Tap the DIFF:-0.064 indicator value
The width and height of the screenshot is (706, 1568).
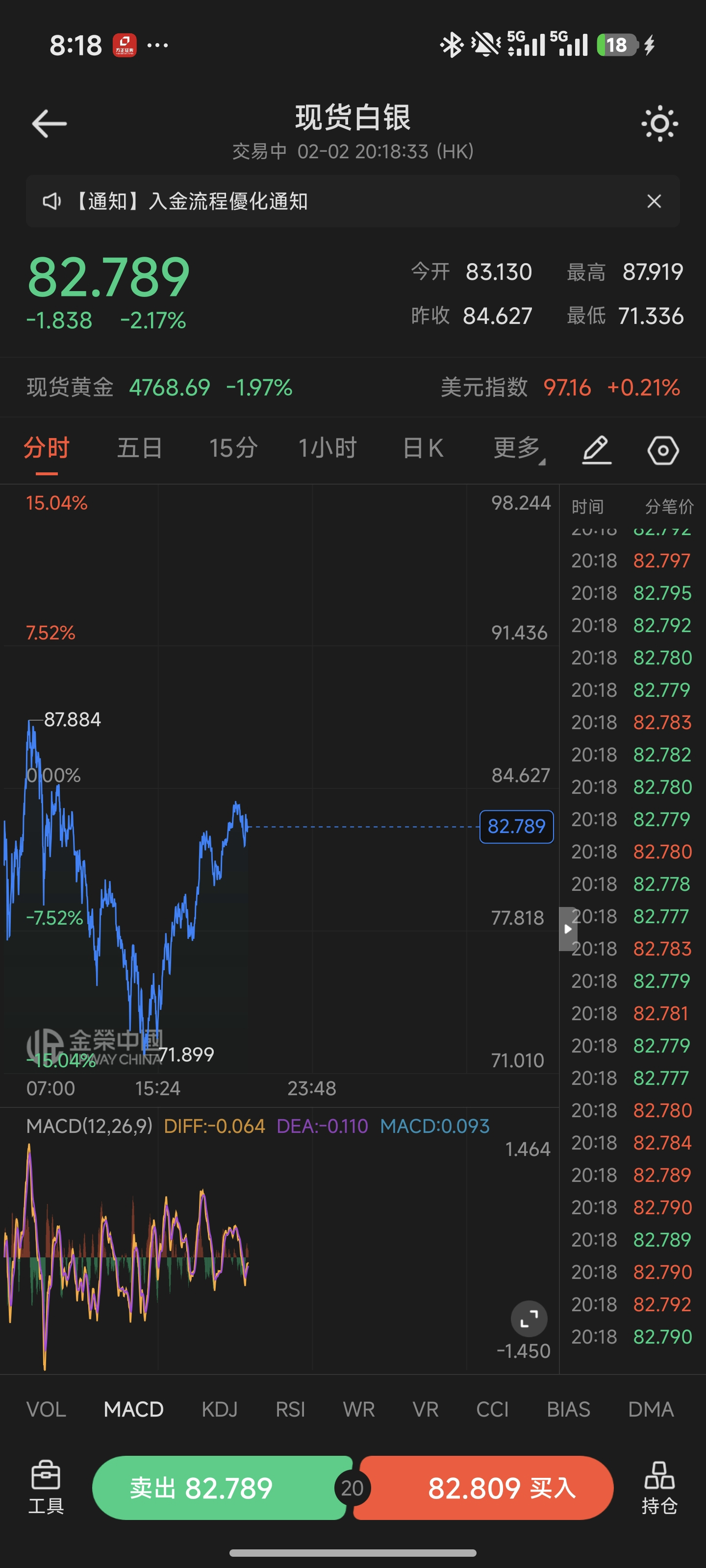(214, 1126)
